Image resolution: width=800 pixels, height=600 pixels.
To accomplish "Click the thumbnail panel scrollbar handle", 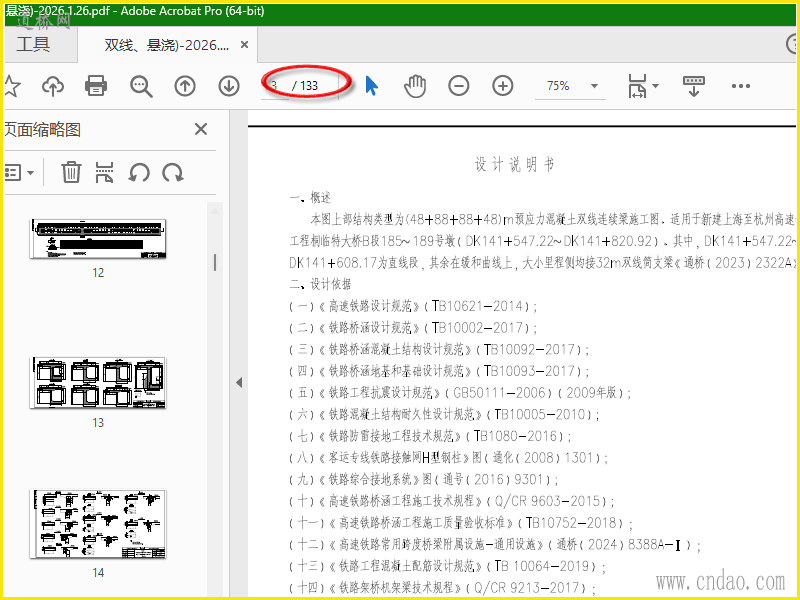I will click(215, 262).
